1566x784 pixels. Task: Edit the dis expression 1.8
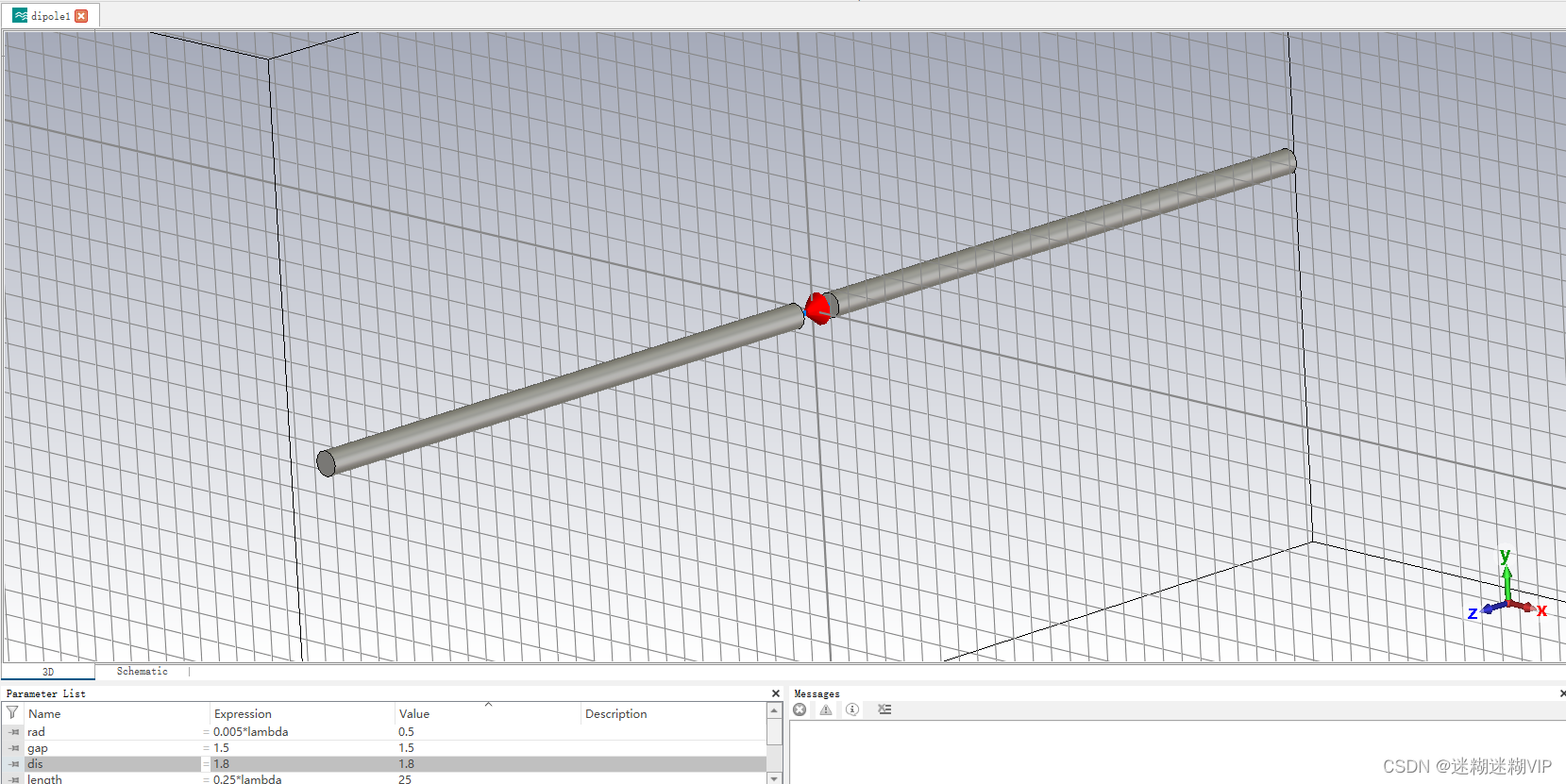221,764
